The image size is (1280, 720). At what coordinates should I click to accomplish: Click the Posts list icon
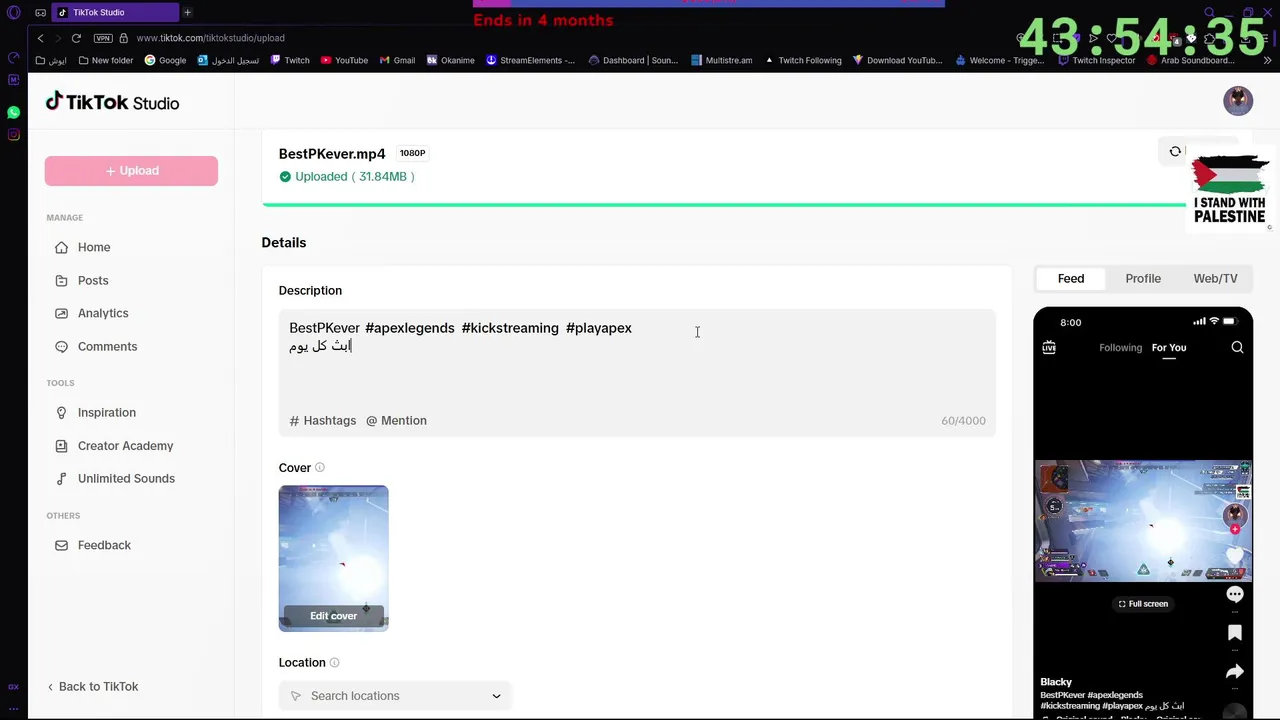[61, 280]
